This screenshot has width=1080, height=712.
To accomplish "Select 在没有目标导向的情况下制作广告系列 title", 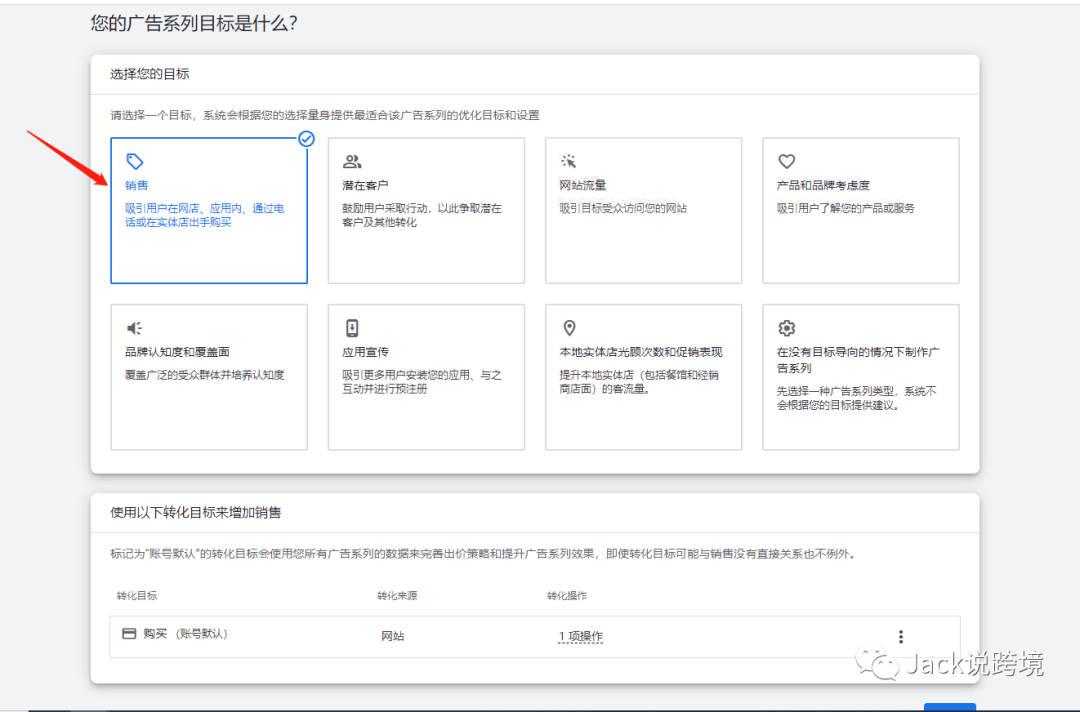I will click(858, 359).
